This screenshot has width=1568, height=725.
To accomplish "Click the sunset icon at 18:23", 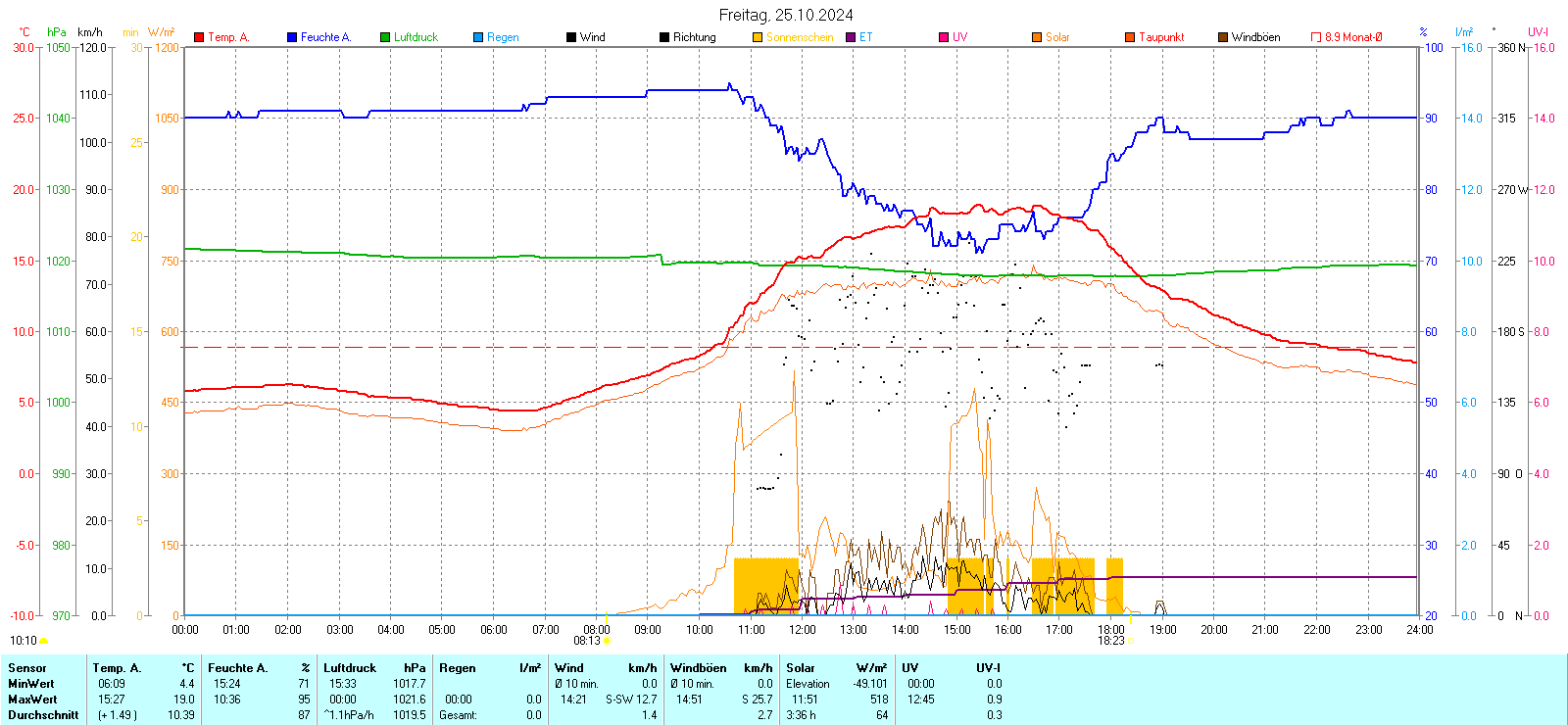I will pos(1131,641).
